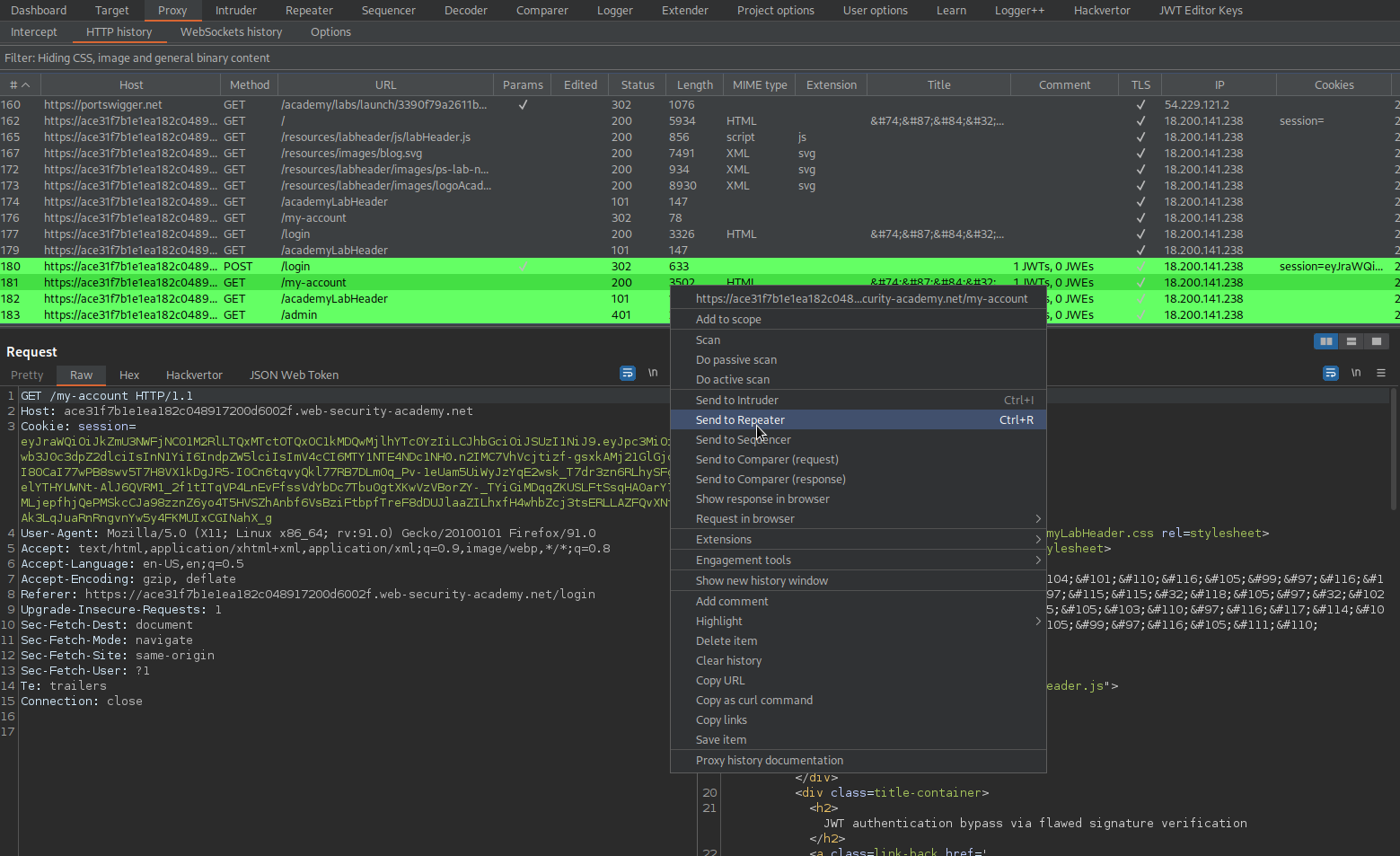
Task: Sort history by the Host column
Action: (x=131, y=85)
